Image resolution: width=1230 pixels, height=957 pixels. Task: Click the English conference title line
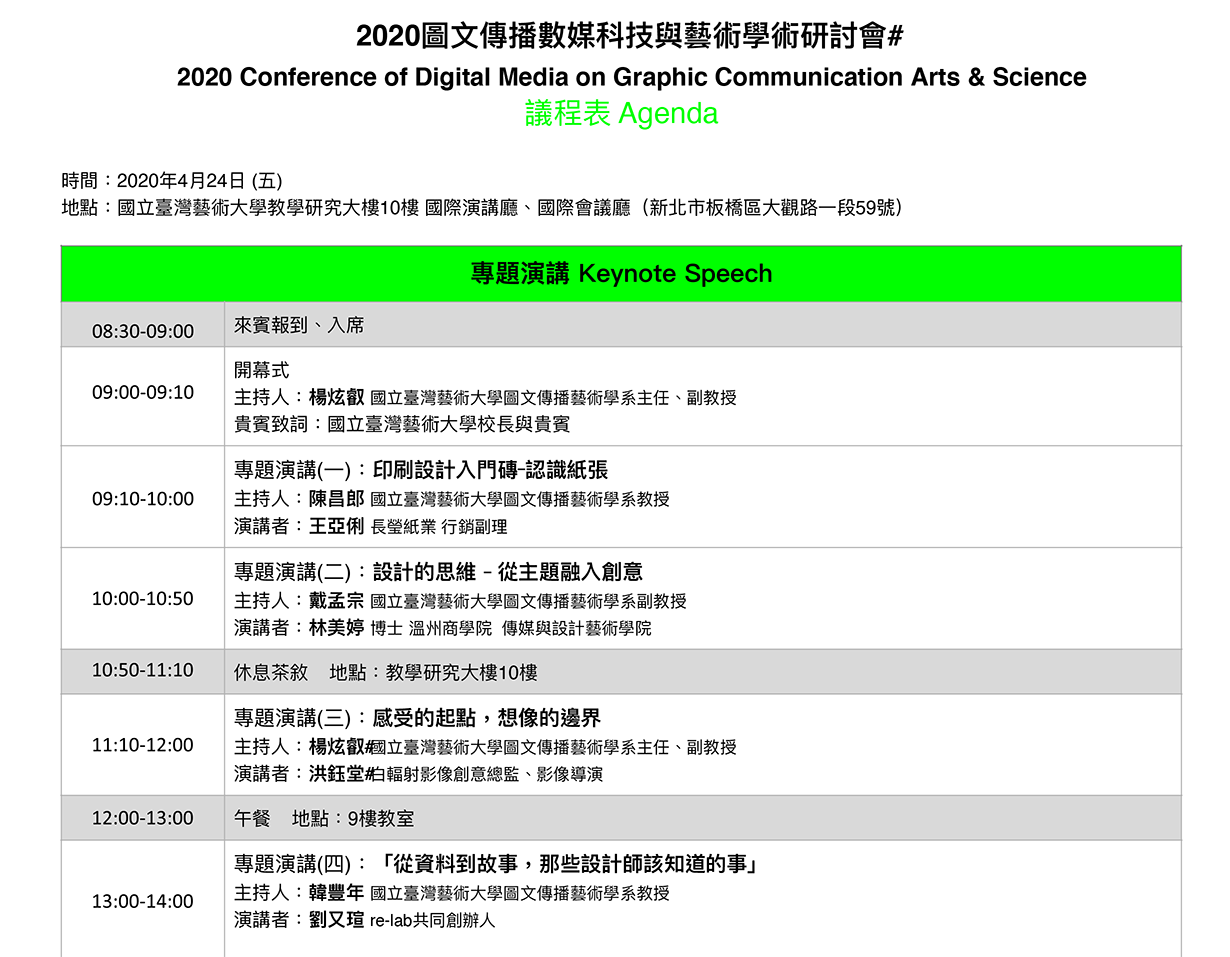[x=631, y=77]
